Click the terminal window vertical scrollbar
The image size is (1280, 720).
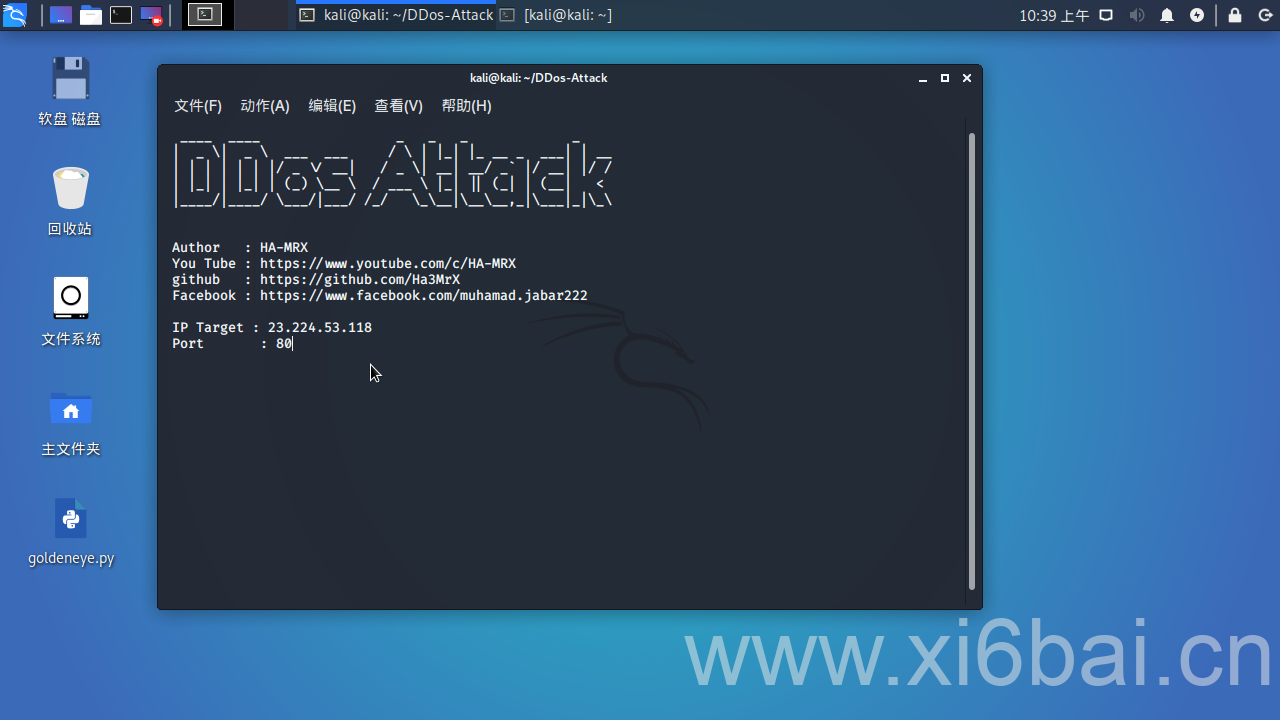(x=972, y=361)
